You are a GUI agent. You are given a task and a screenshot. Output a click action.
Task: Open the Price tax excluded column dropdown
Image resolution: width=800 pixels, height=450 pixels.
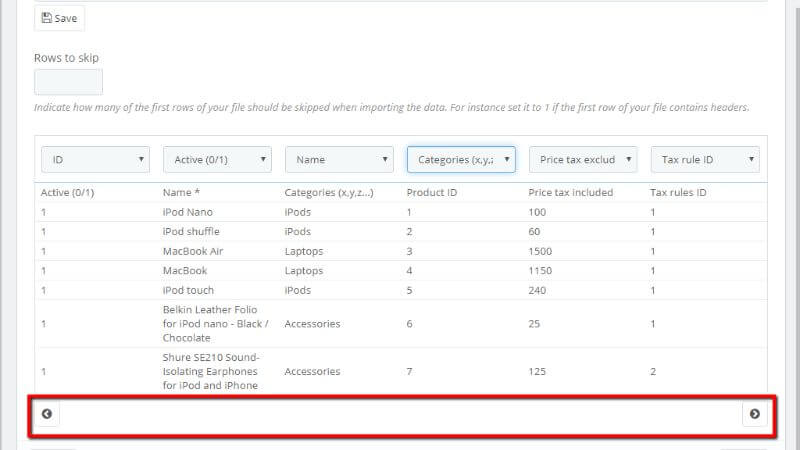click(583, 160)
